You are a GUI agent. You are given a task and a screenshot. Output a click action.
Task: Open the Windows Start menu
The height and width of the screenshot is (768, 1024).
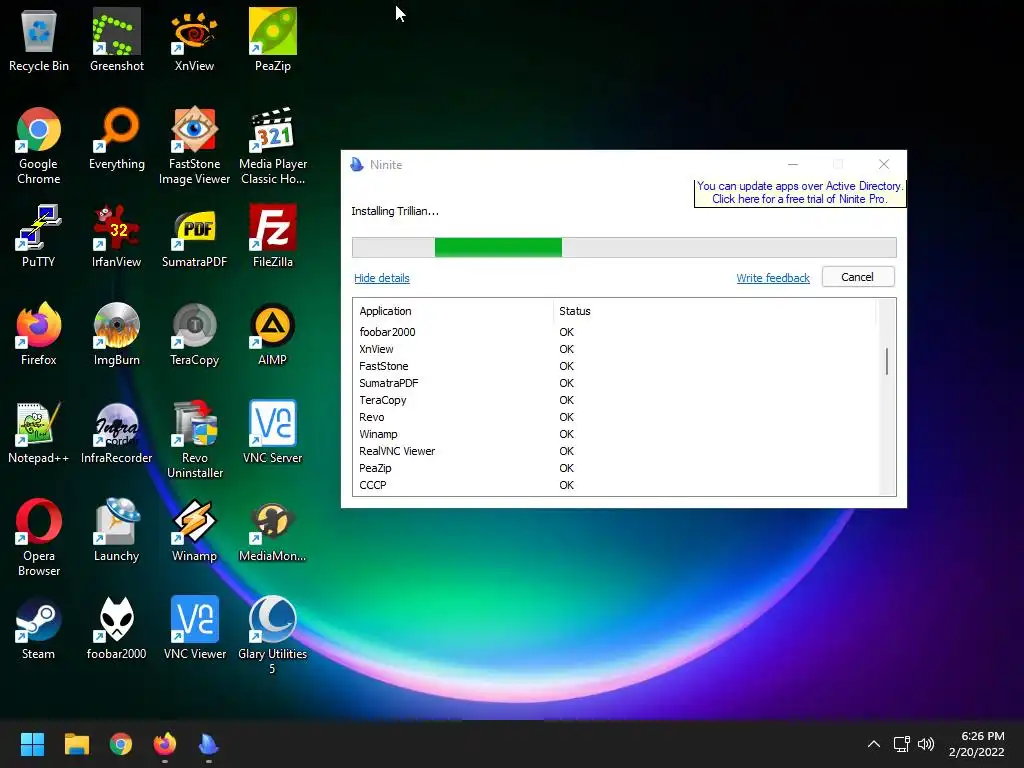(x=32, y=744)
